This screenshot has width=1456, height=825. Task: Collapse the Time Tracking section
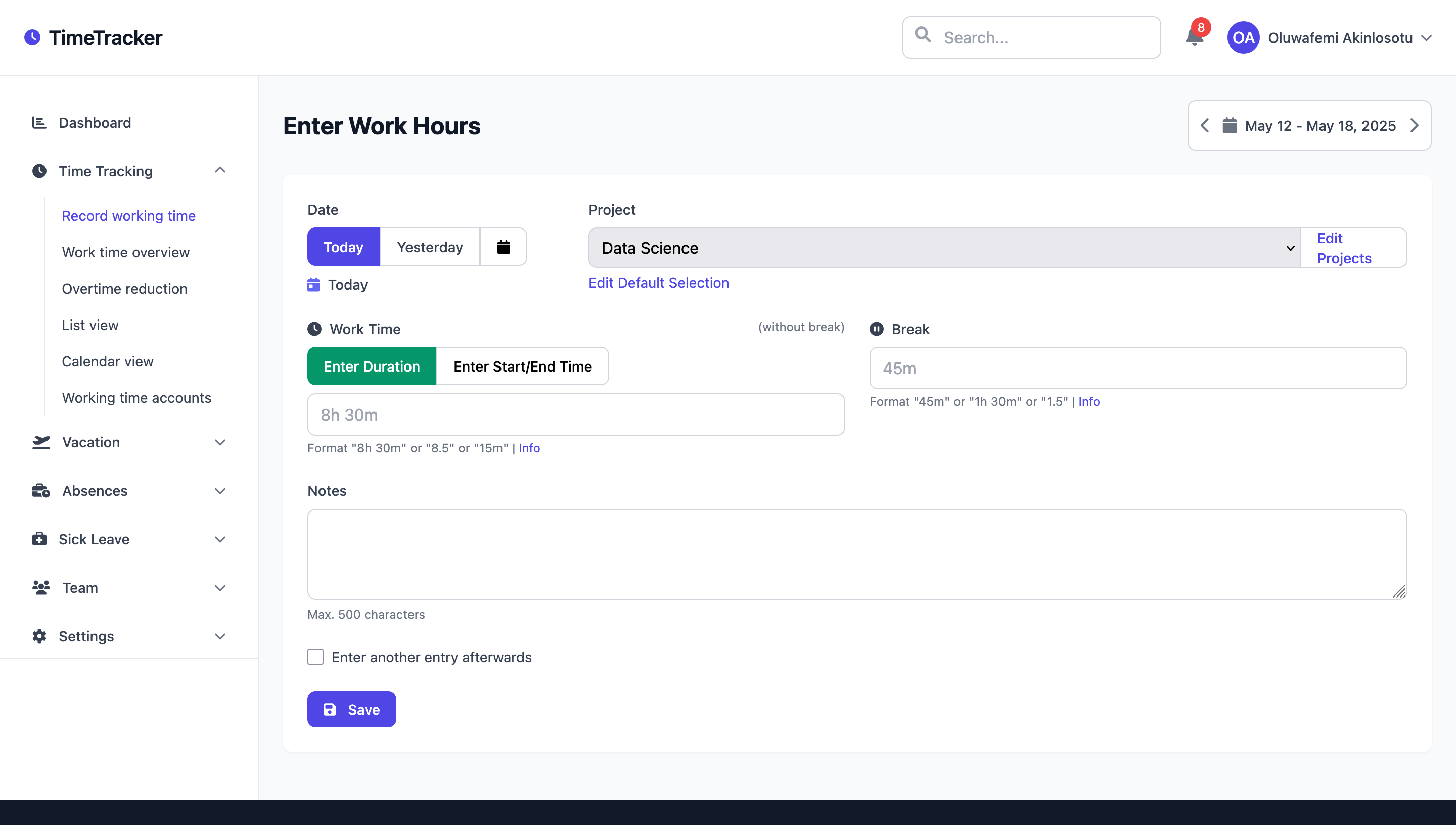(x=220, y=170)
